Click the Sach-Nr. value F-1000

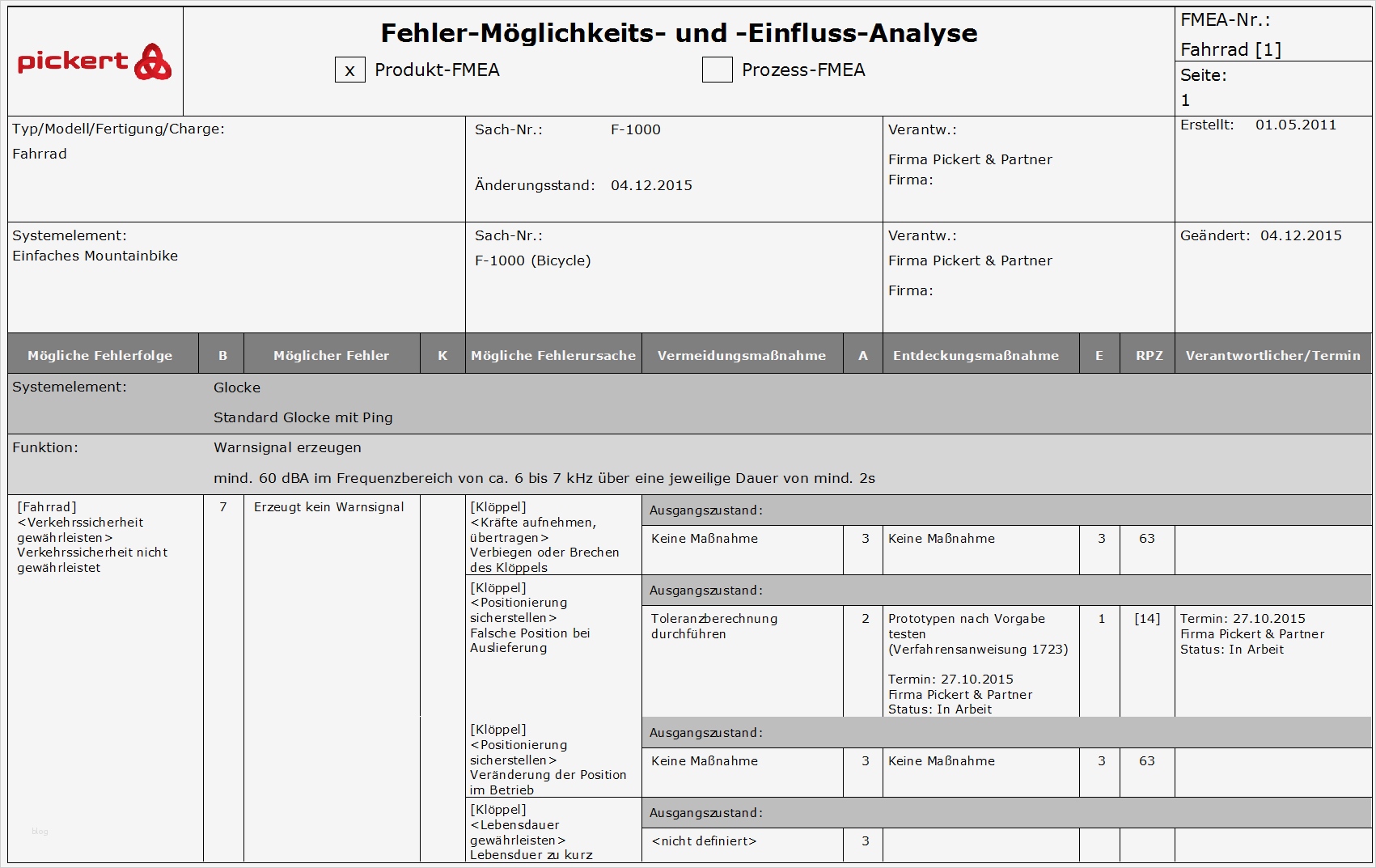click(635, 129)
